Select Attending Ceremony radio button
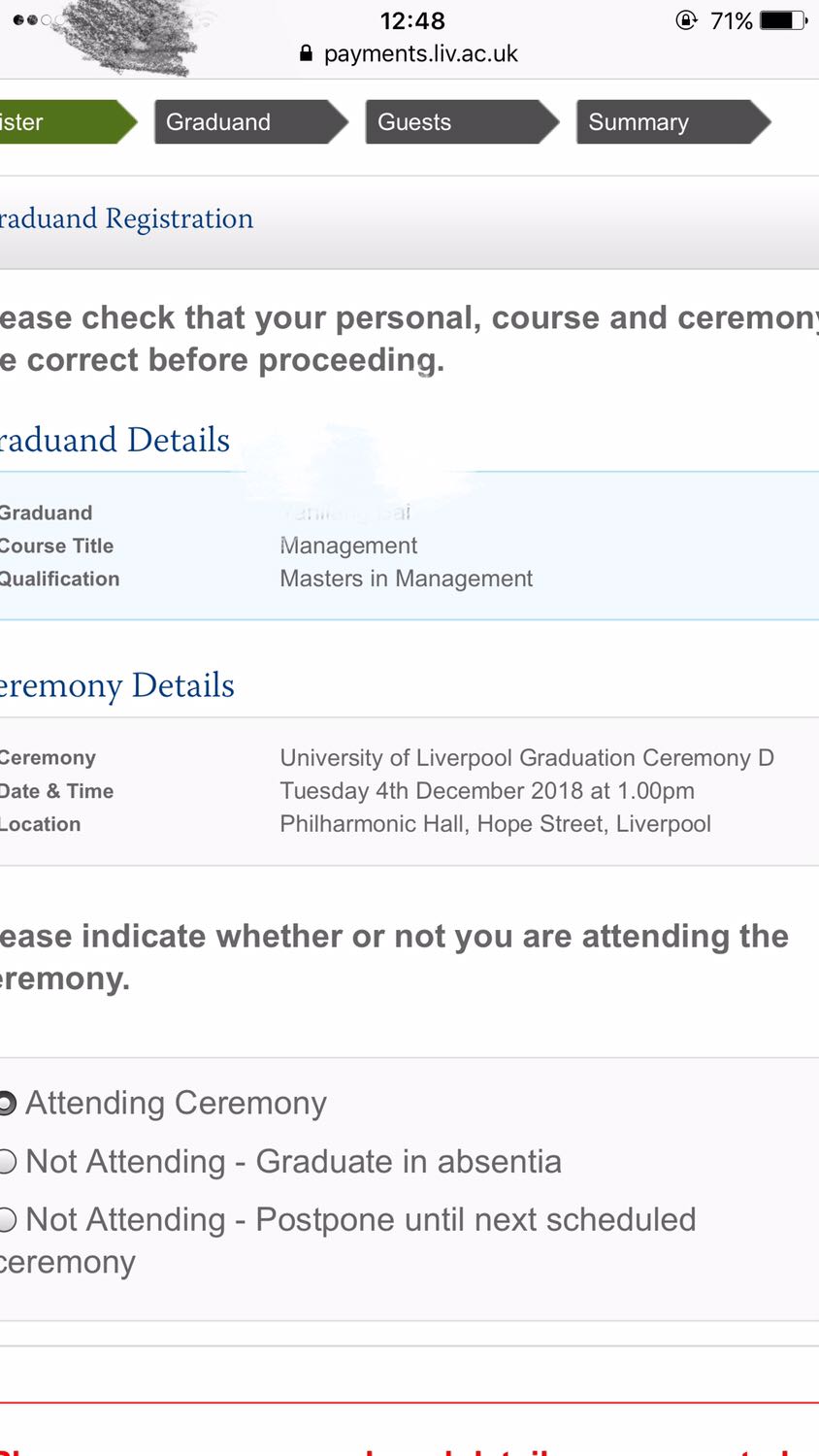The height and width of the screenshot is (1456, 819). pyautogui.click(x=7, y=1104)
